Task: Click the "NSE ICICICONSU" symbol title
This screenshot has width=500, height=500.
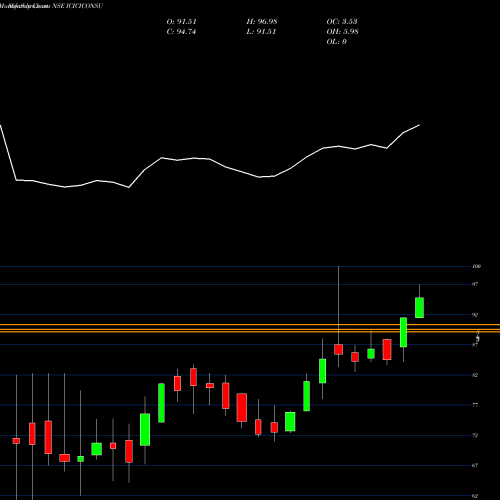Action: (x=78, y=6)
